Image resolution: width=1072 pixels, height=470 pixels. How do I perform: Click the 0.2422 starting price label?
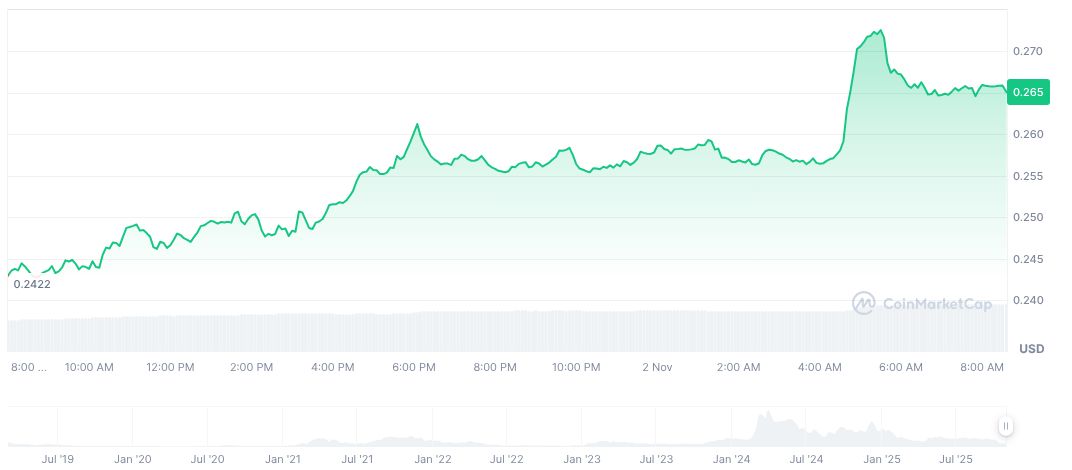pyautogui.click(x=31, y=284)
